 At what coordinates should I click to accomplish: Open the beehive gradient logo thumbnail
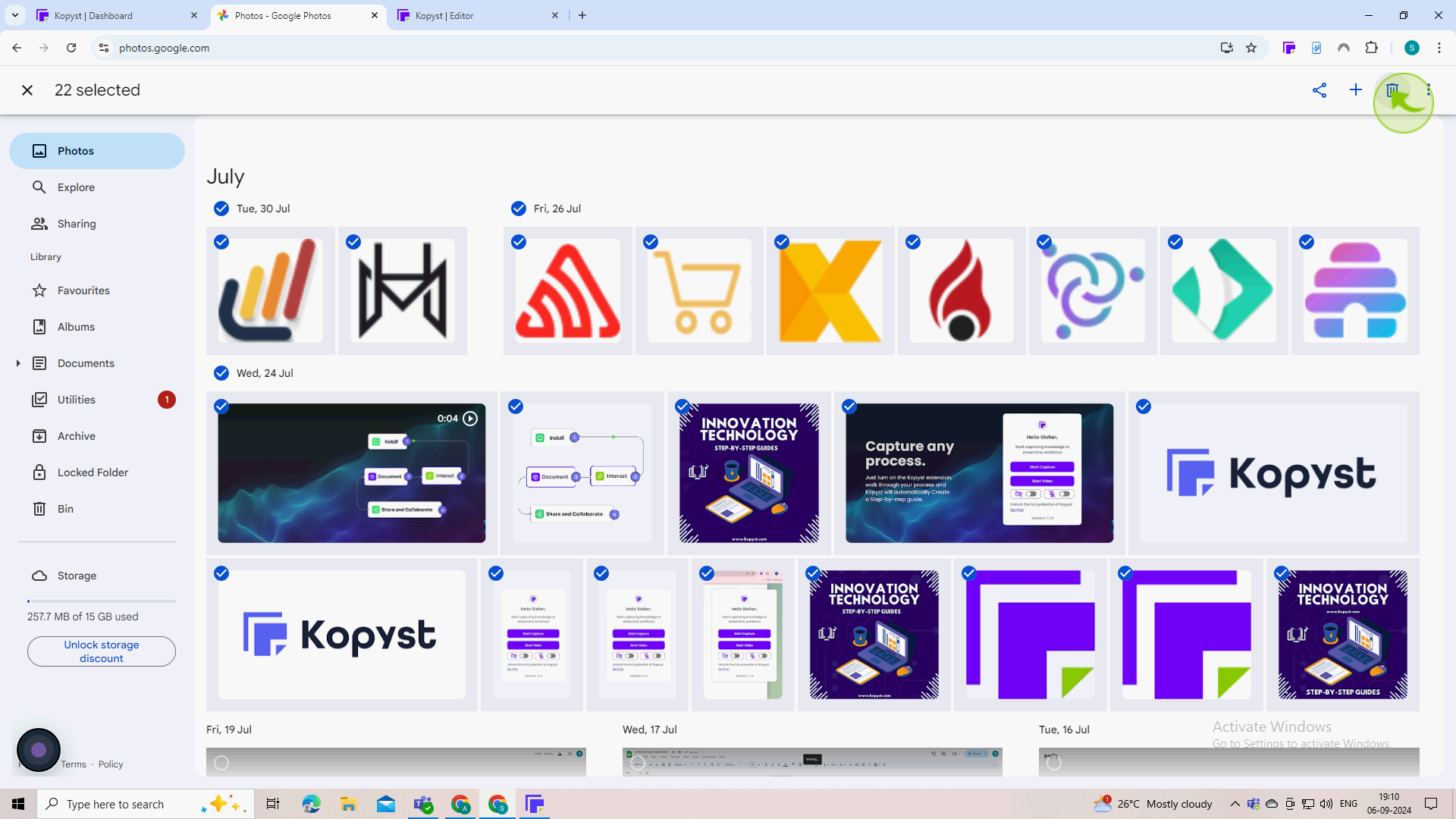[1355, 292]
